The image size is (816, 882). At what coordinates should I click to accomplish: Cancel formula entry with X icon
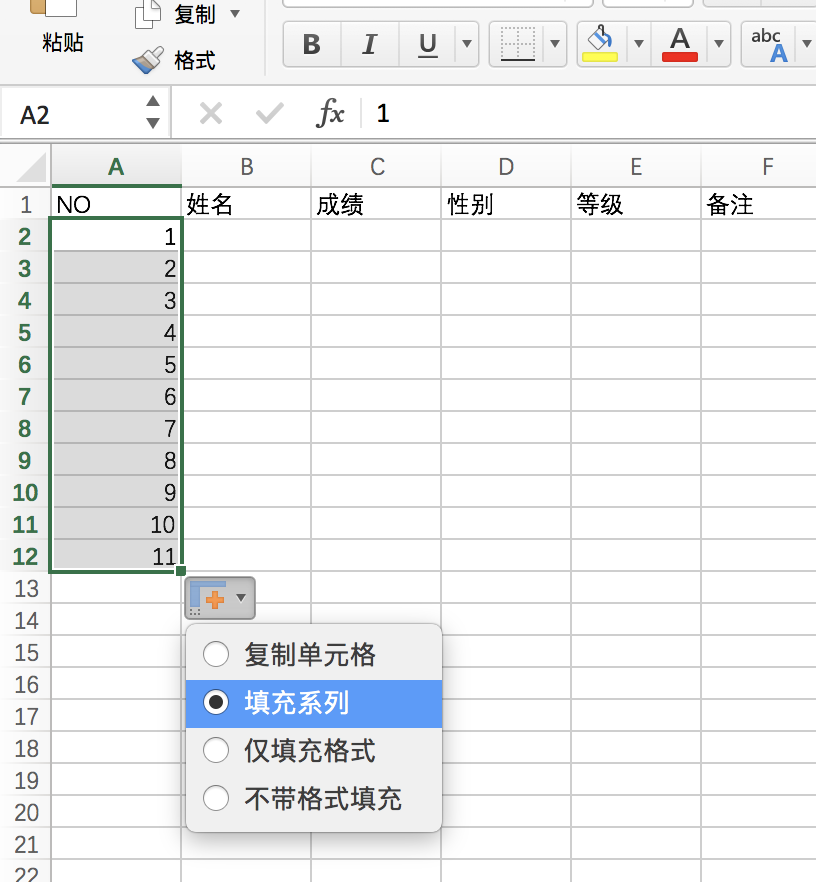[x=211, y=114]
